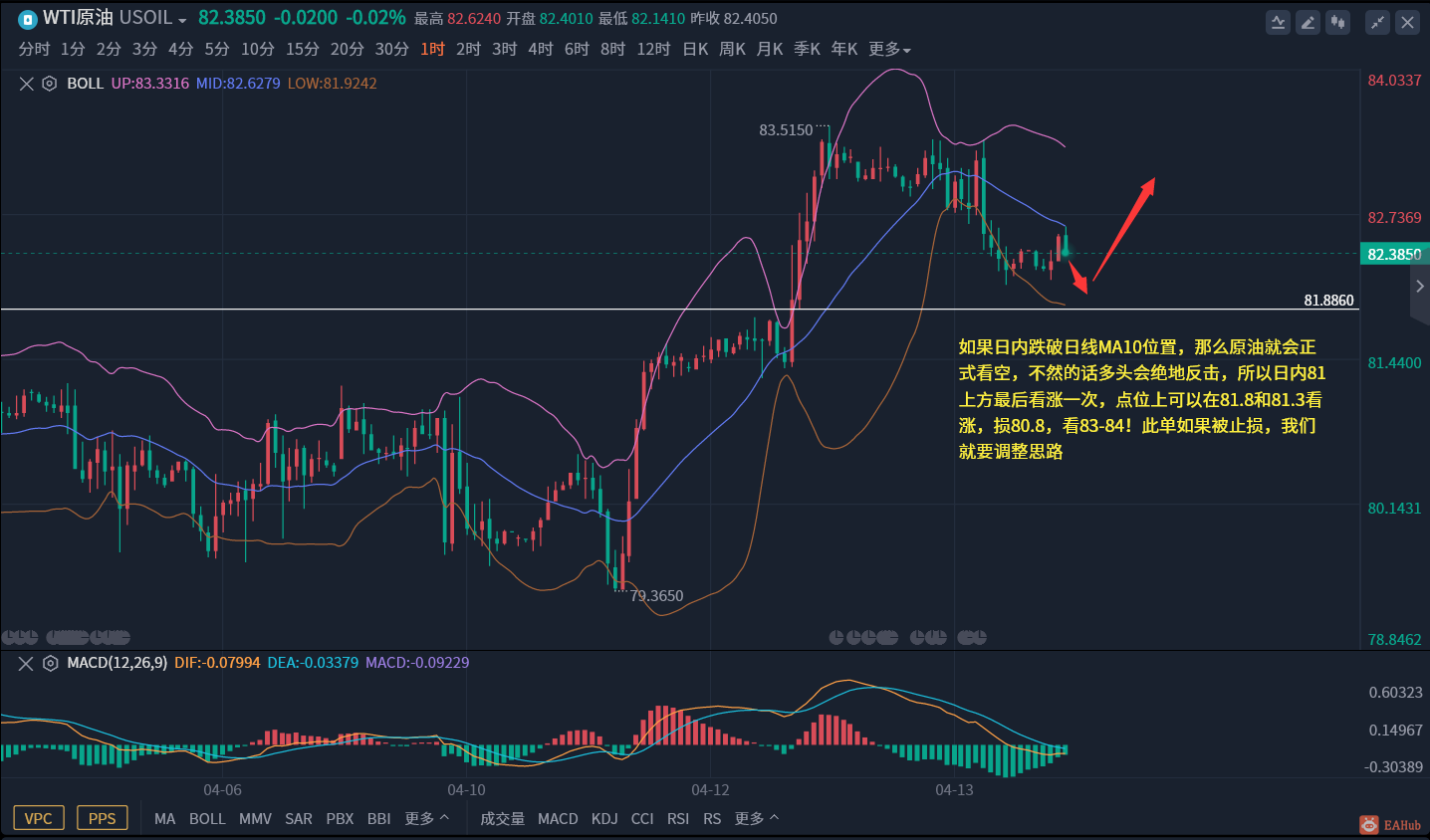Expand the 更多 sub-indicators list
This screenshot has width=1430, height=840.
coord(756,818)
